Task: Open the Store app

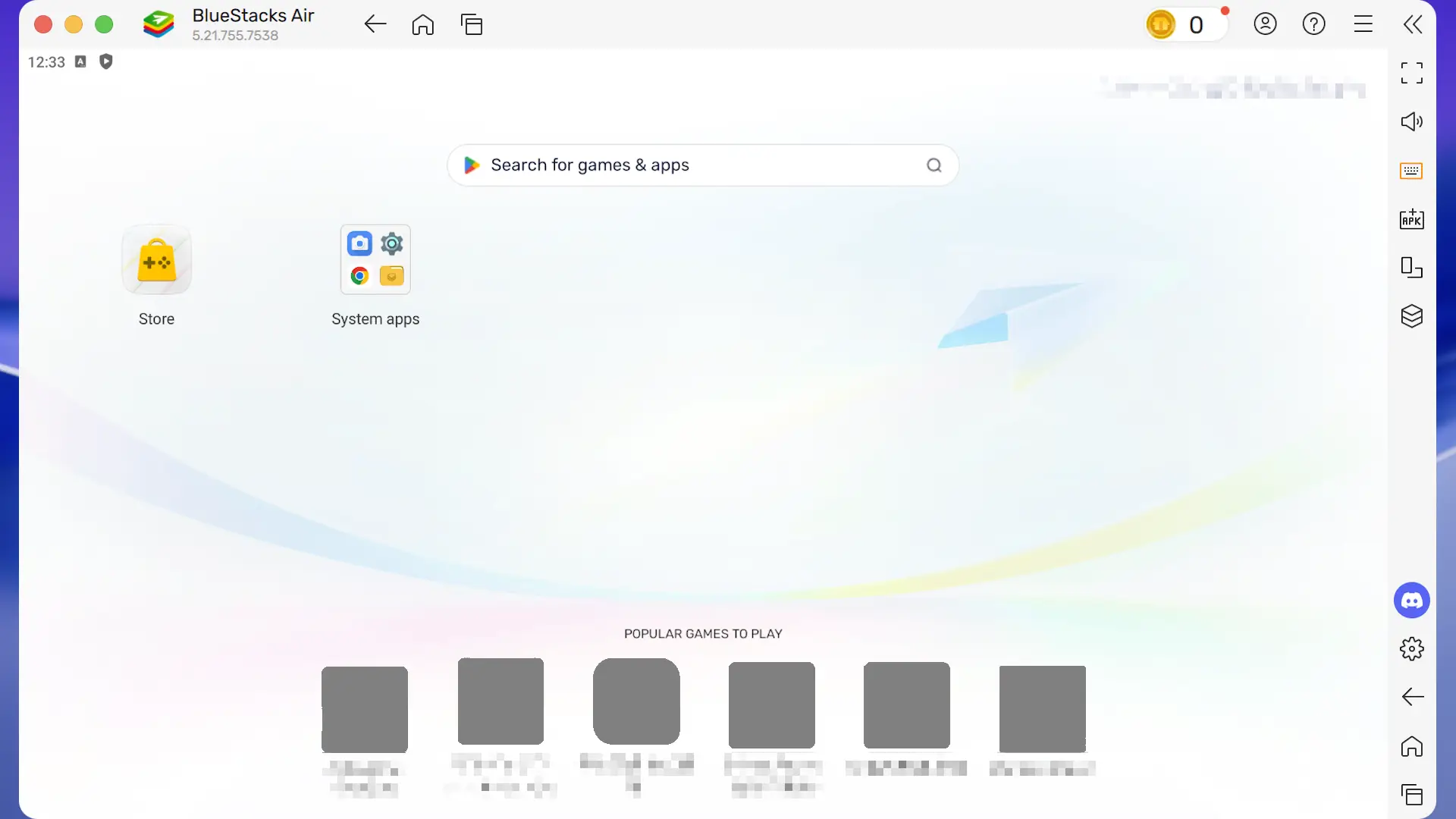Action: [156, 261]
